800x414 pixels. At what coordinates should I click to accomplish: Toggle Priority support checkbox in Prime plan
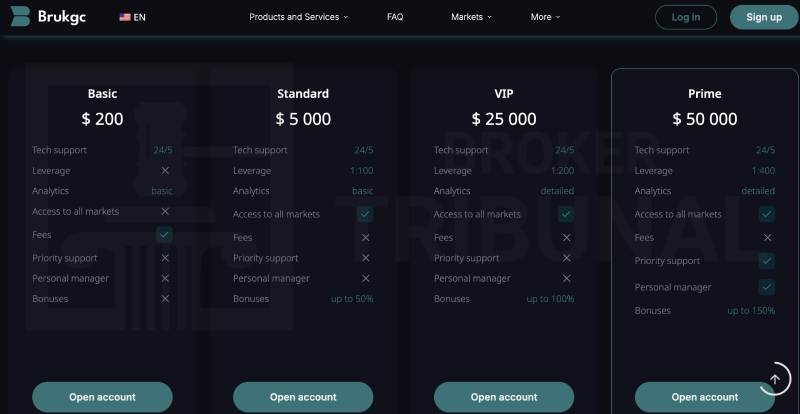[x=766, y=261]
